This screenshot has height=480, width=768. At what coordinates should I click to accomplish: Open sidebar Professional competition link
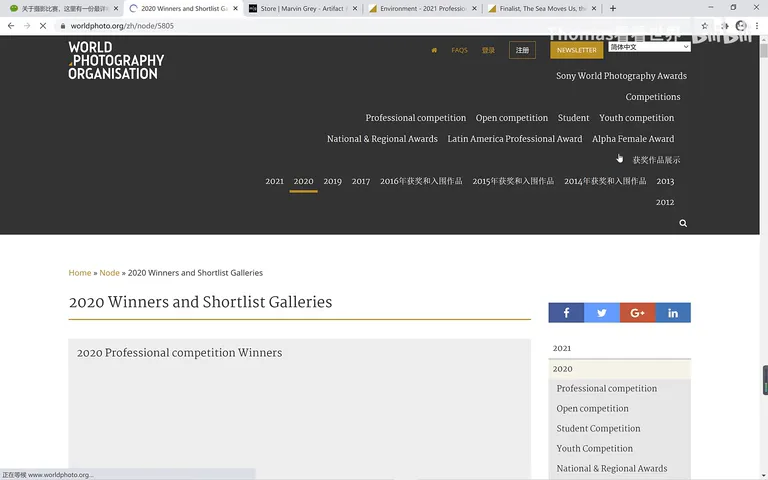click(x=606, y=388)
